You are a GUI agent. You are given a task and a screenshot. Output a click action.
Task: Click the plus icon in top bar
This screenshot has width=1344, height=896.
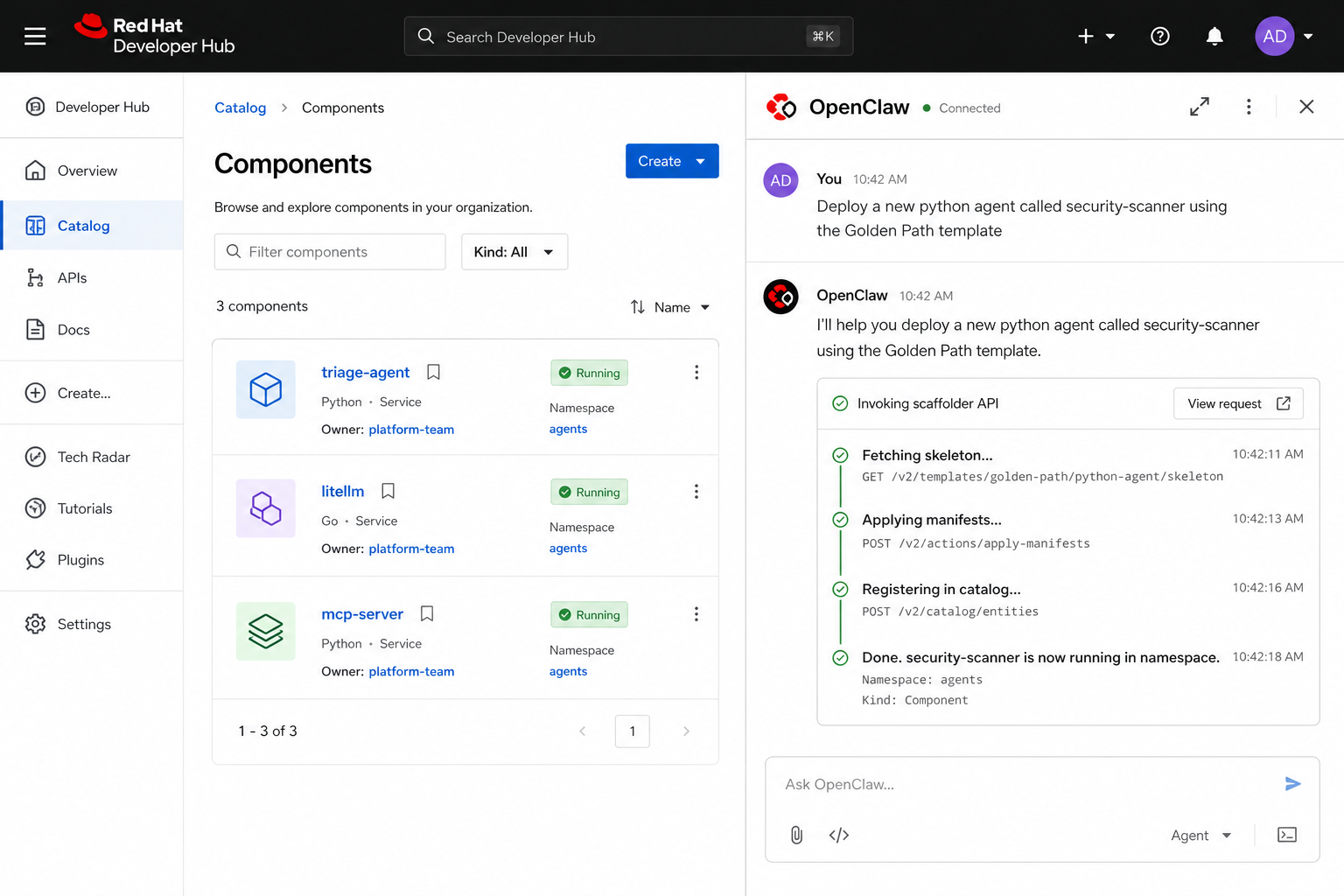1086,36
